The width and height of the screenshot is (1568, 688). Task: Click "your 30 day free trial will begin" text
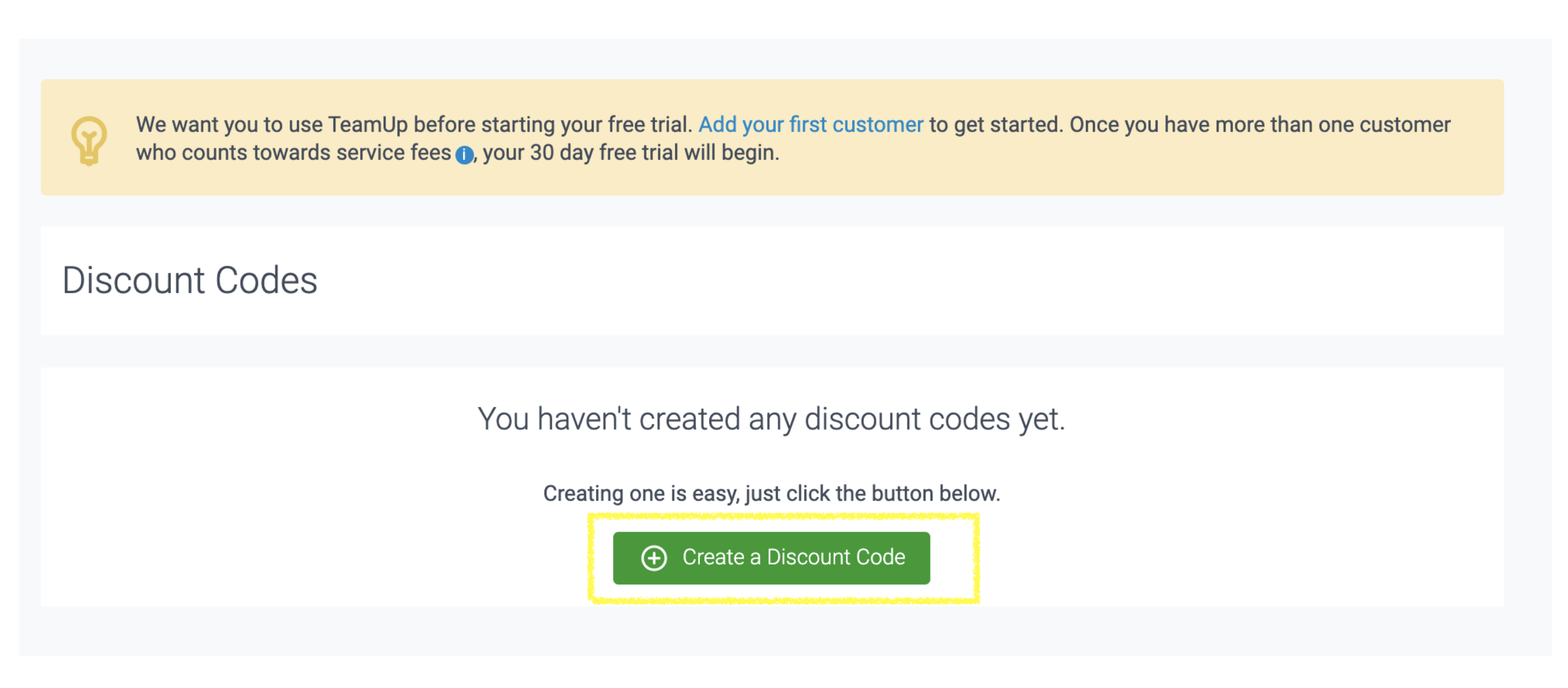click(x=631, y=153)
